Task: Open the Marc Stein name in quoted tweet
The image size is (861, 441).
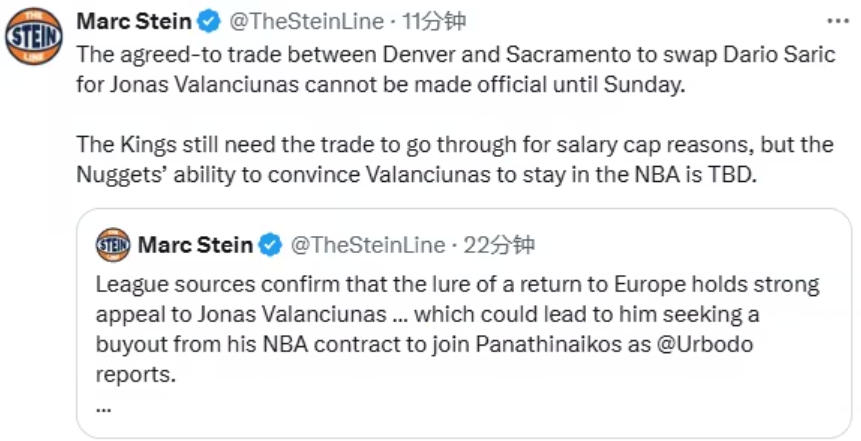Action: tap(195, 244)
